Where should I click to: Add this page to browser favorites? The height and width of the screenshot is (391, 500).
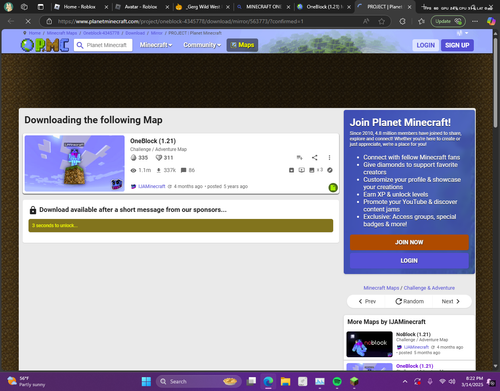click(382, 21)
